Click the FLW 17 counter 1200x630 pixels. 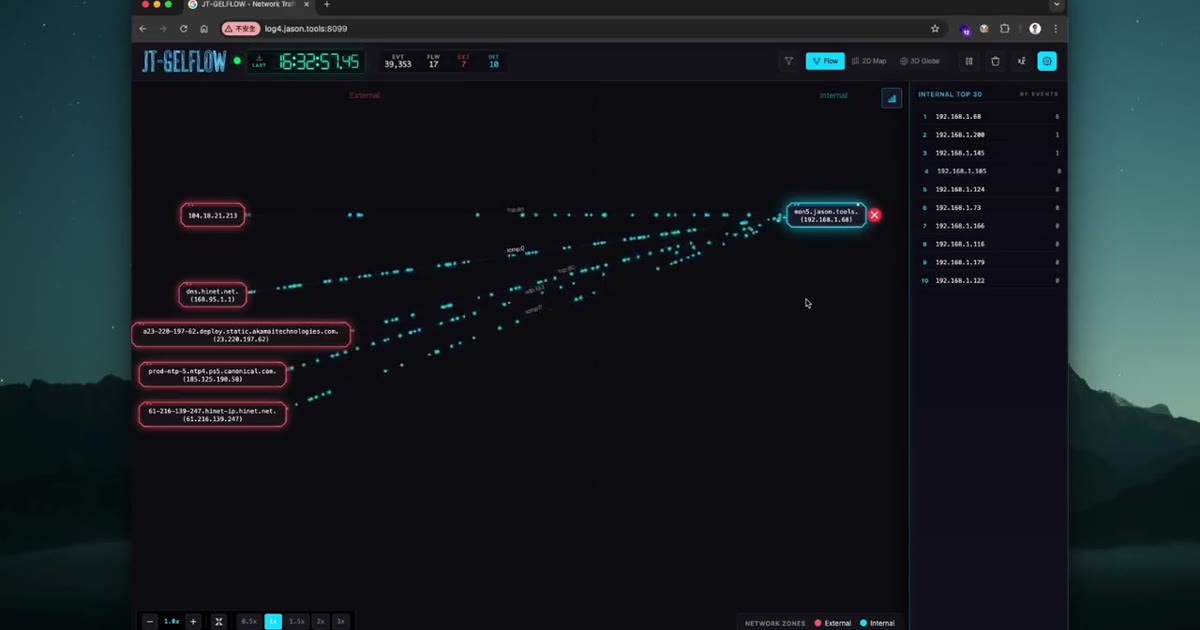click(x=433, y=62)
